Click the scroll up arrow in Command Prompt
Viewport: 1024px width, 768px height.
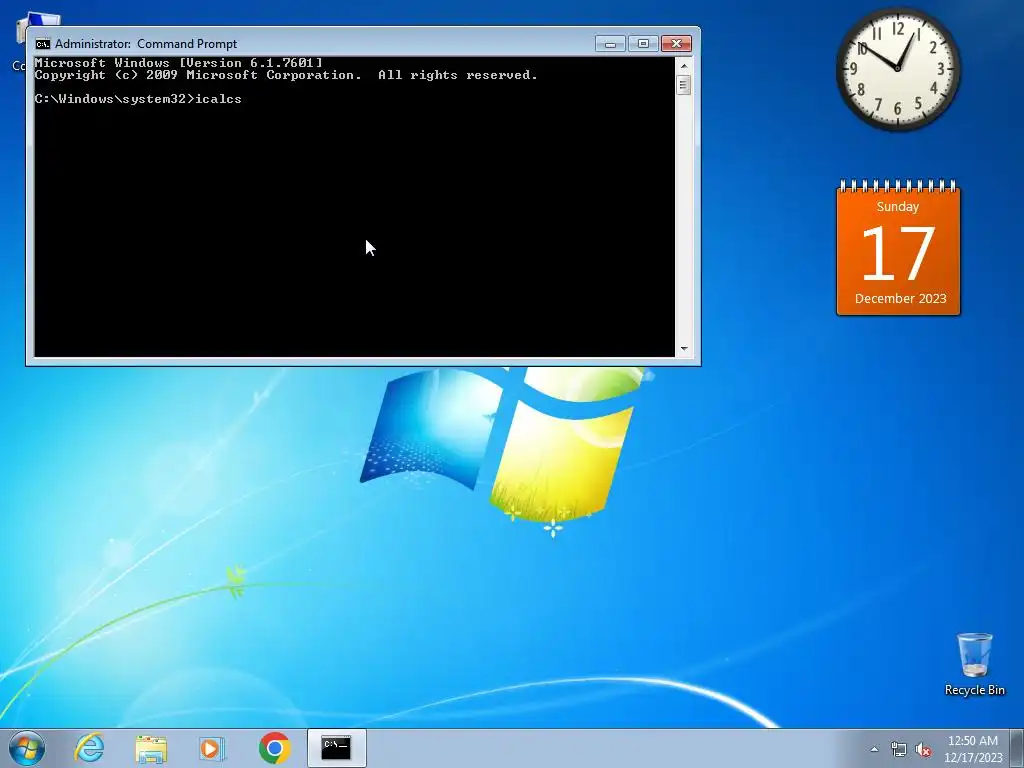[684, 66]
